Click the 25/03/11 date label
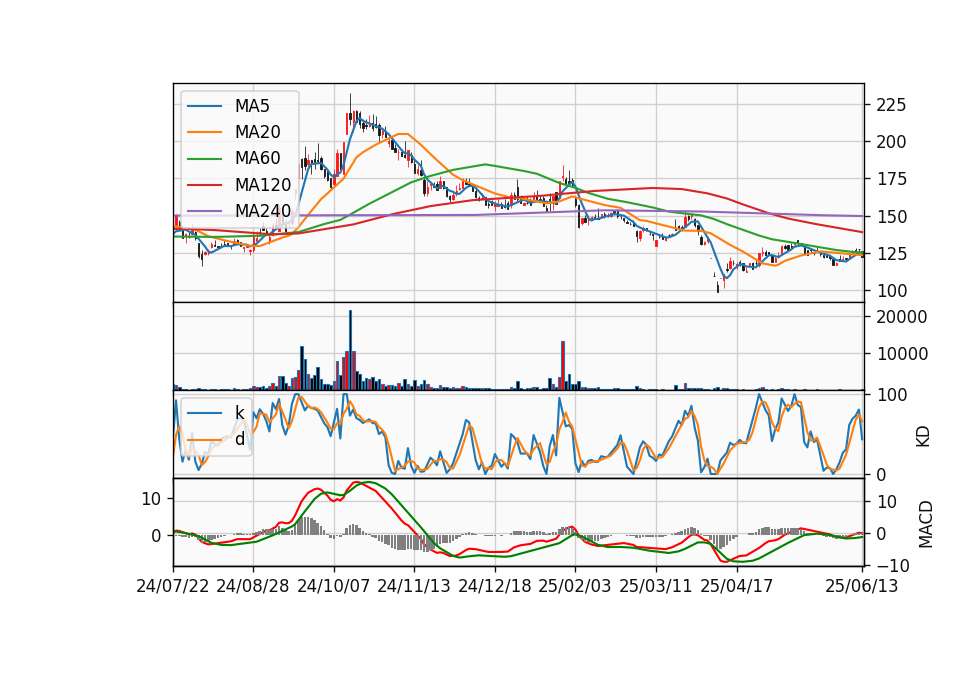The height and width of the screenshot is (690, 960). [x=656, y=586]
